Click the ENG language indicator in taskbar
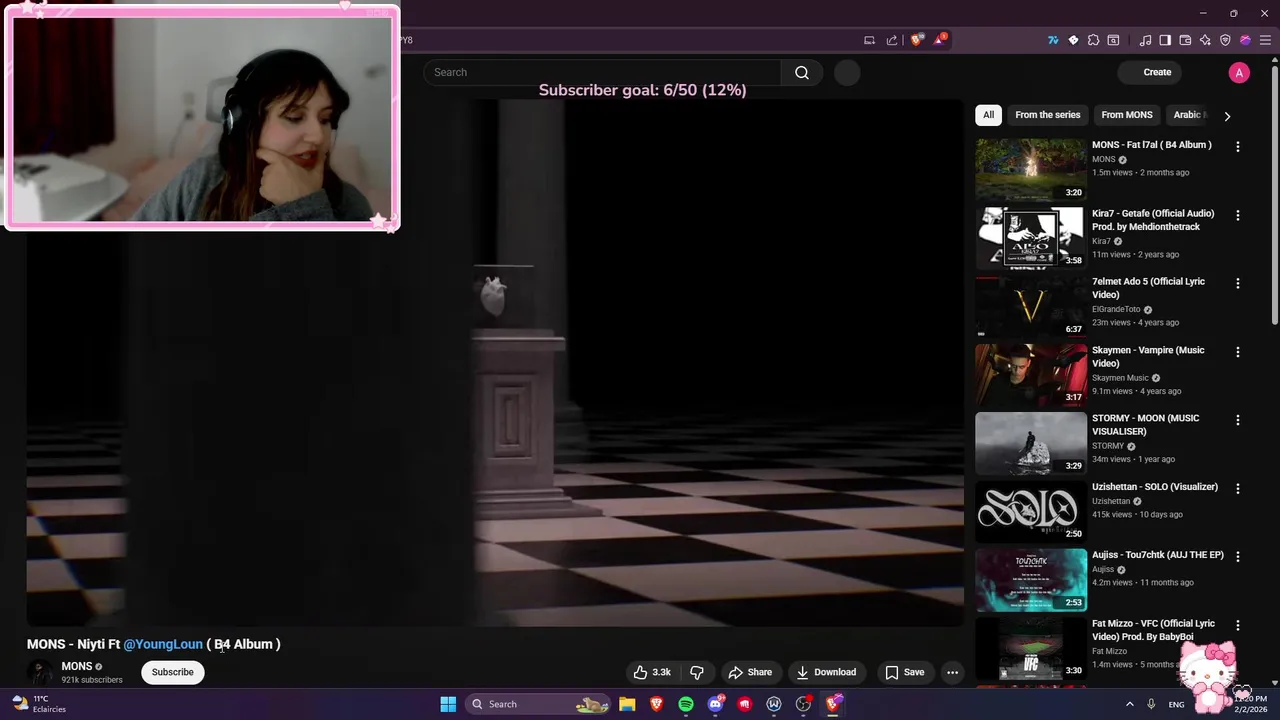This screenshot has width=1280, height=720. tap(1177, 704)
